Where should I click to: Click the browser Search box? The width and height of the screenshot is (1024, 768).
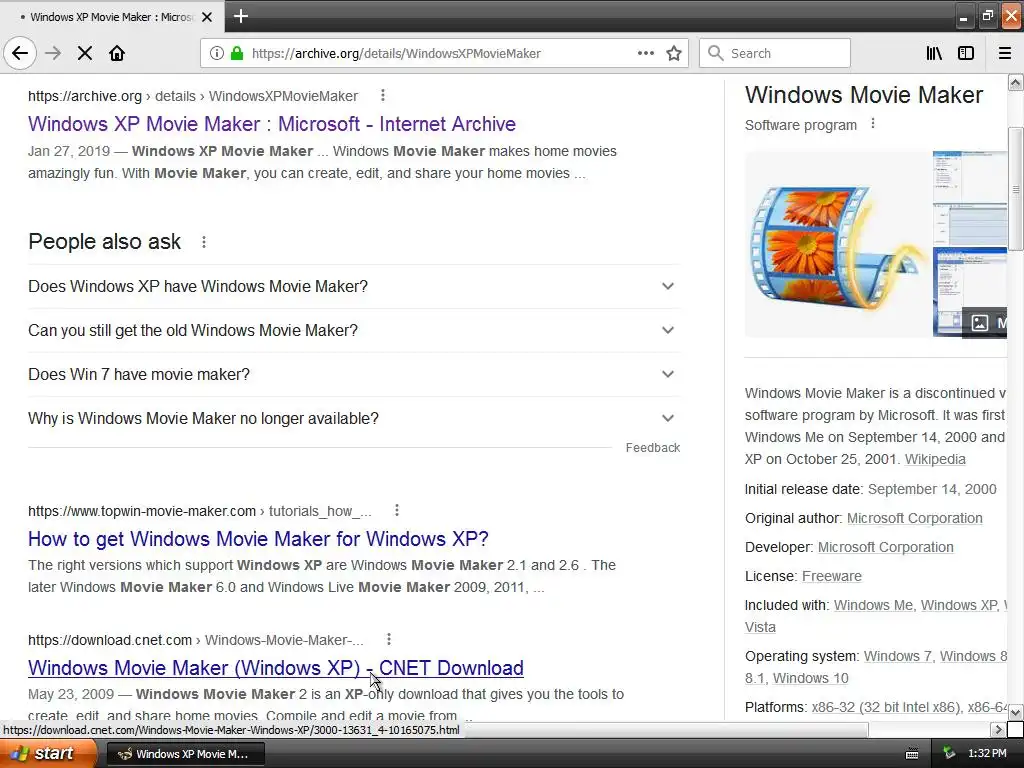pos(775,53)
